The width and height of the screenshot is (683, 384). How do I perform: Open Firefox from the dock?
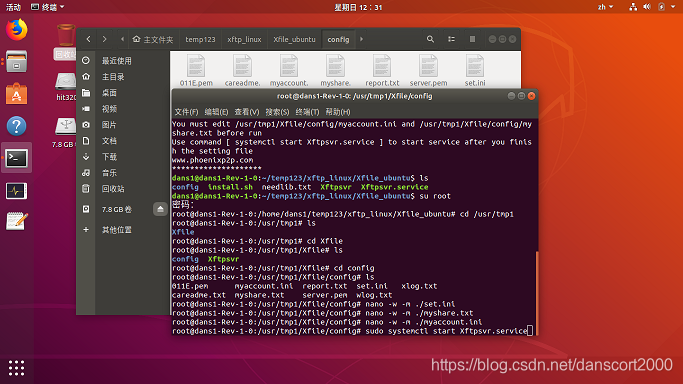point(17,30)
